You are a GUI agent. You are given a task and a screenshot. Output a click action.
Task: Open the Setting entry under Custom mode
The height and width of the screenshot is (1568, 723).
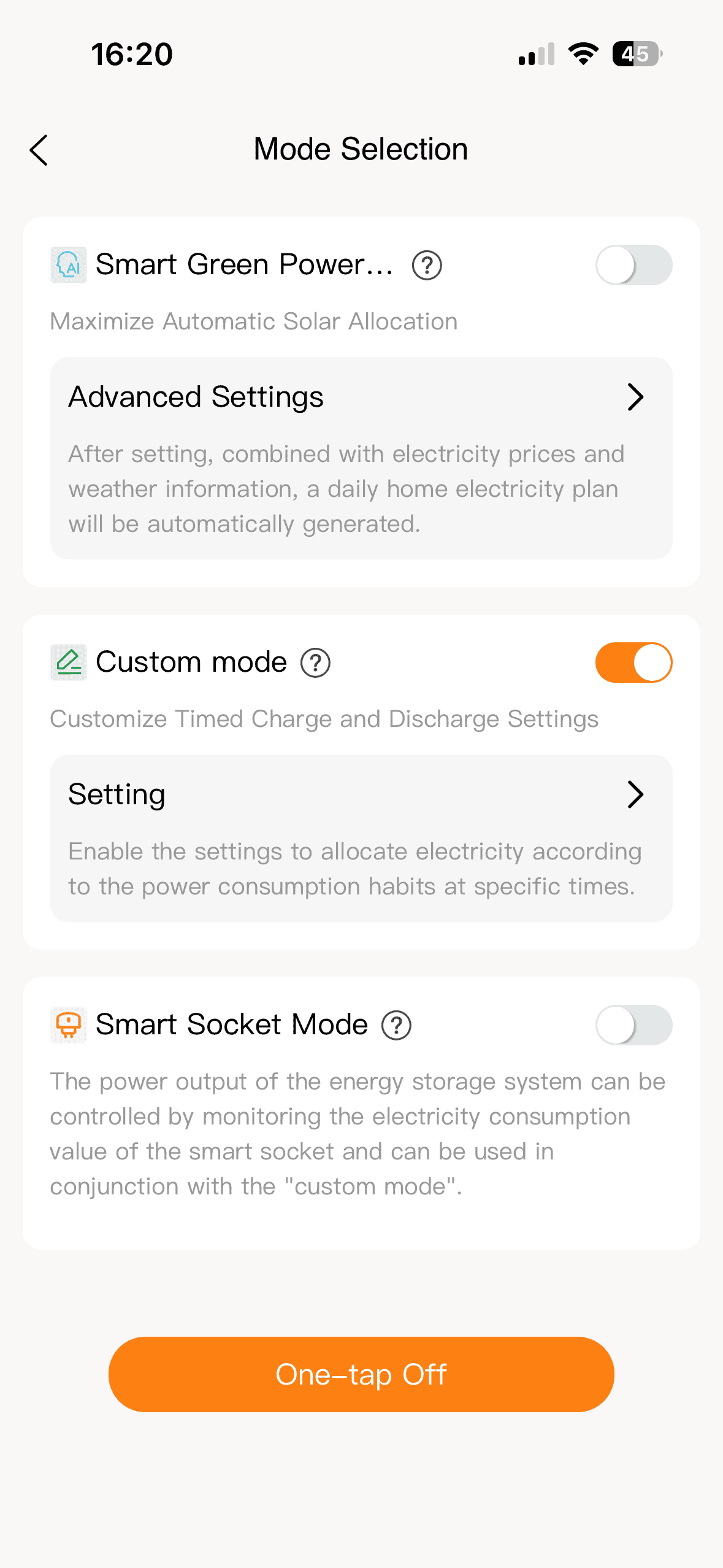(117, 794)
